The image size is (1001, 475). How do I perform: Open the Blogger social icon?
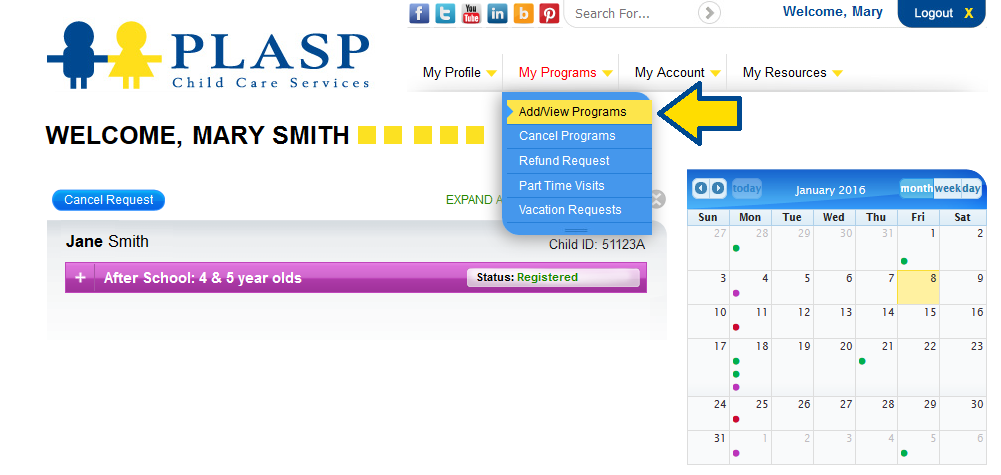(523, 13)
